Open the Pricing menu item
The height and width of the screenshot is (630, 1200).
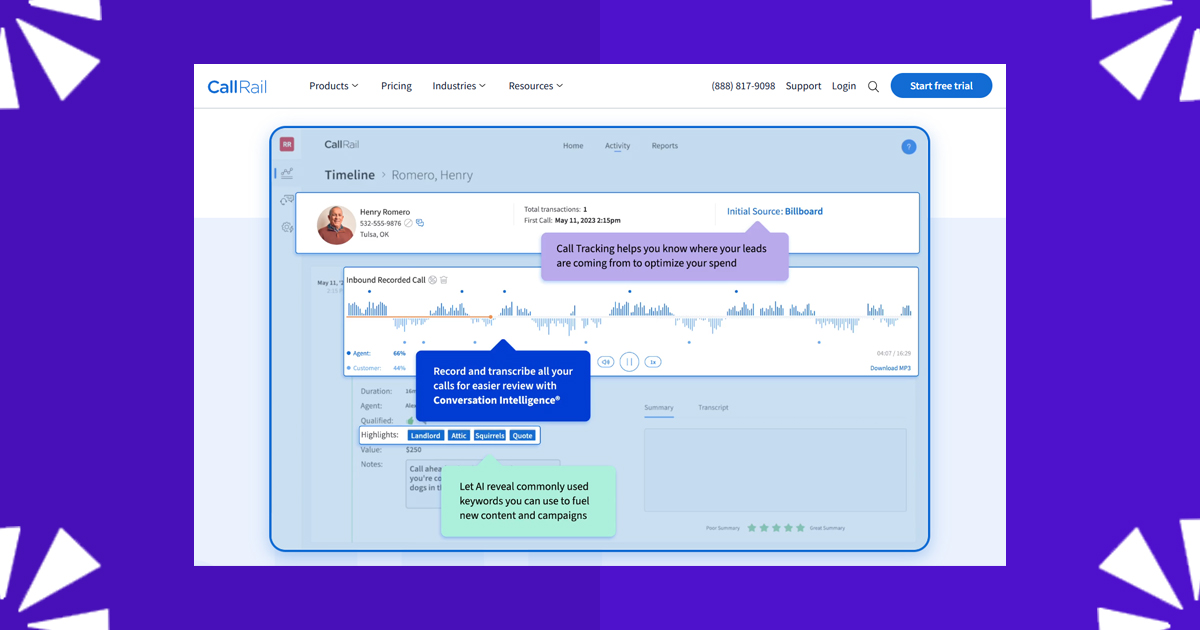tap(396, 86)
